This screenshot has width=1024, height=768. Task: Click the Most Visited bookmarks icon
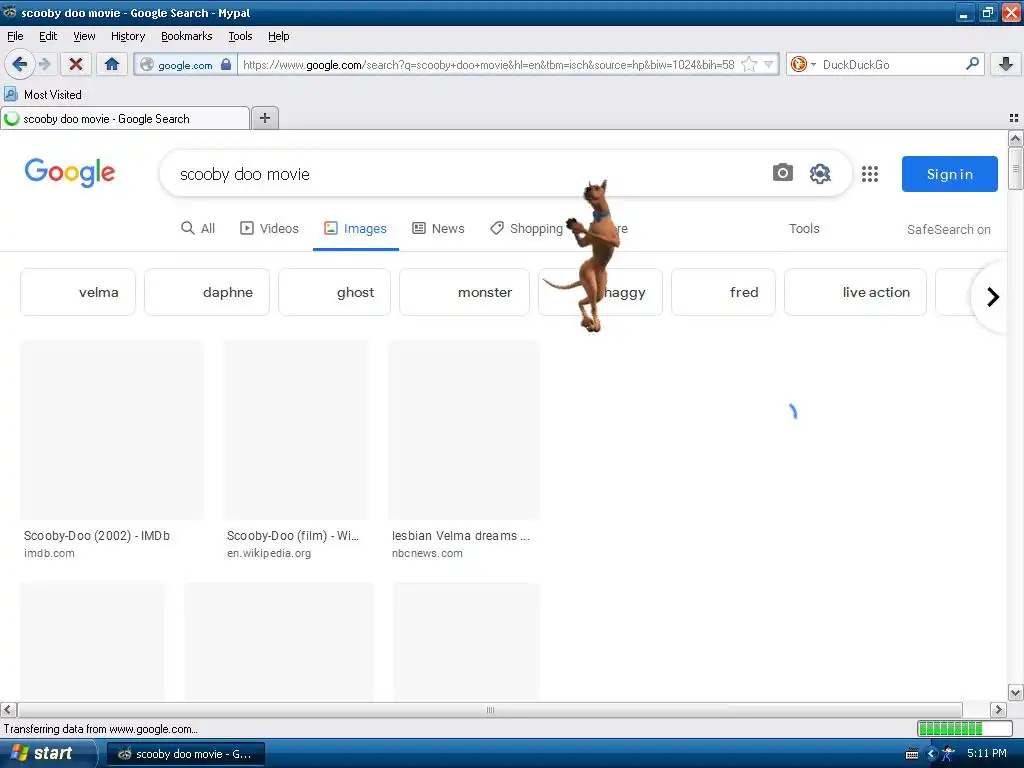(x=10, y=94)
